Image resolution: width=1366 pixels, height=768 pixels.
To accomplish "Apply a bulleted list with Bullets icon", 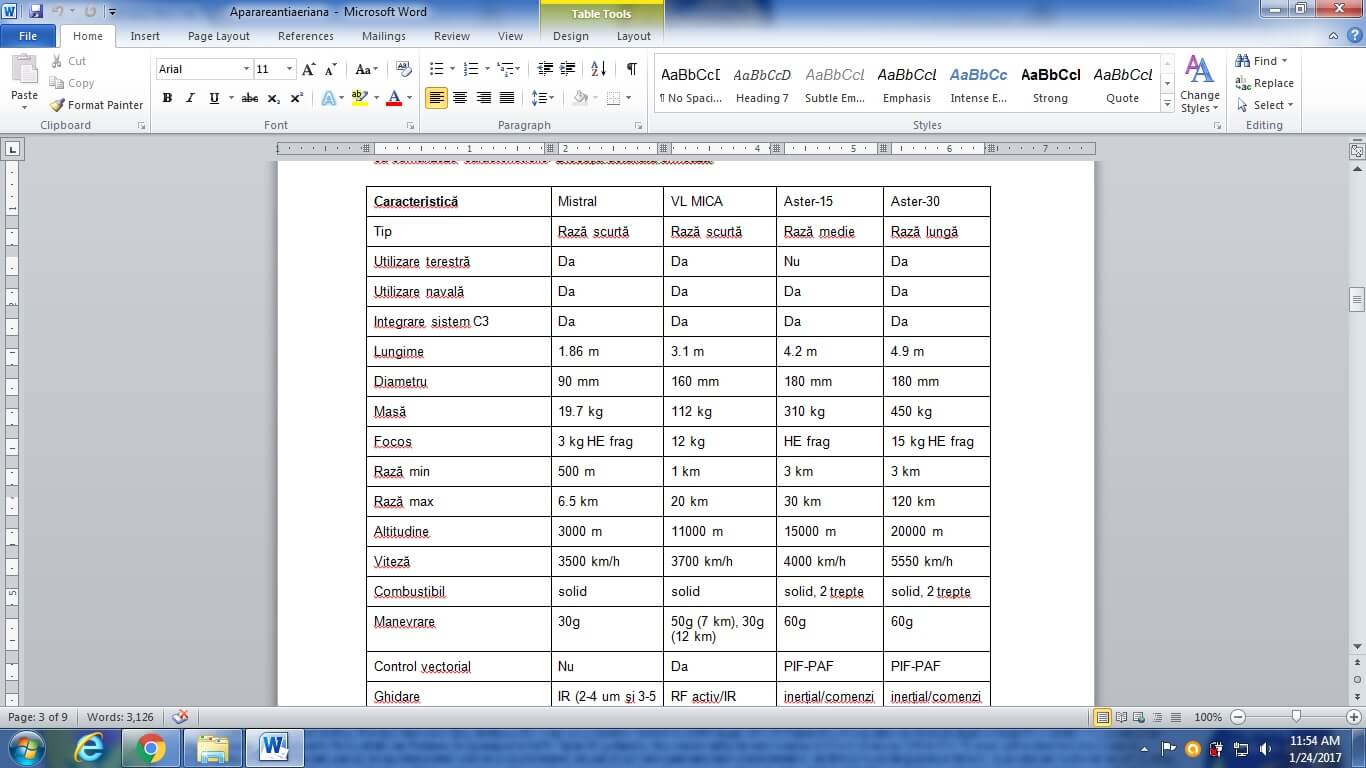I will pos(436,69).
